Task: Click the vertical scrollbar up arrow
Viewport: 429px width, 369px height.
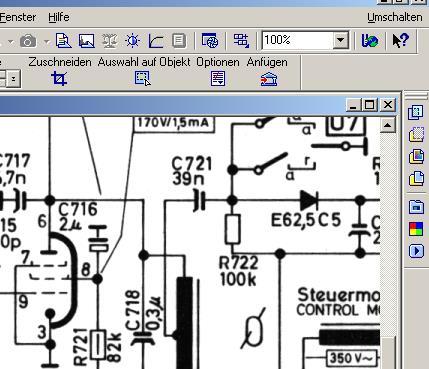Action: [x=387, y=125]
